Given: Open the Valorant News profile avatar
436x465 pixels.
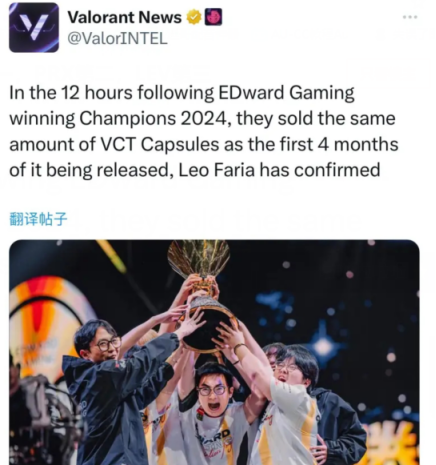Looking at the screenshot, I should [34, 27].
